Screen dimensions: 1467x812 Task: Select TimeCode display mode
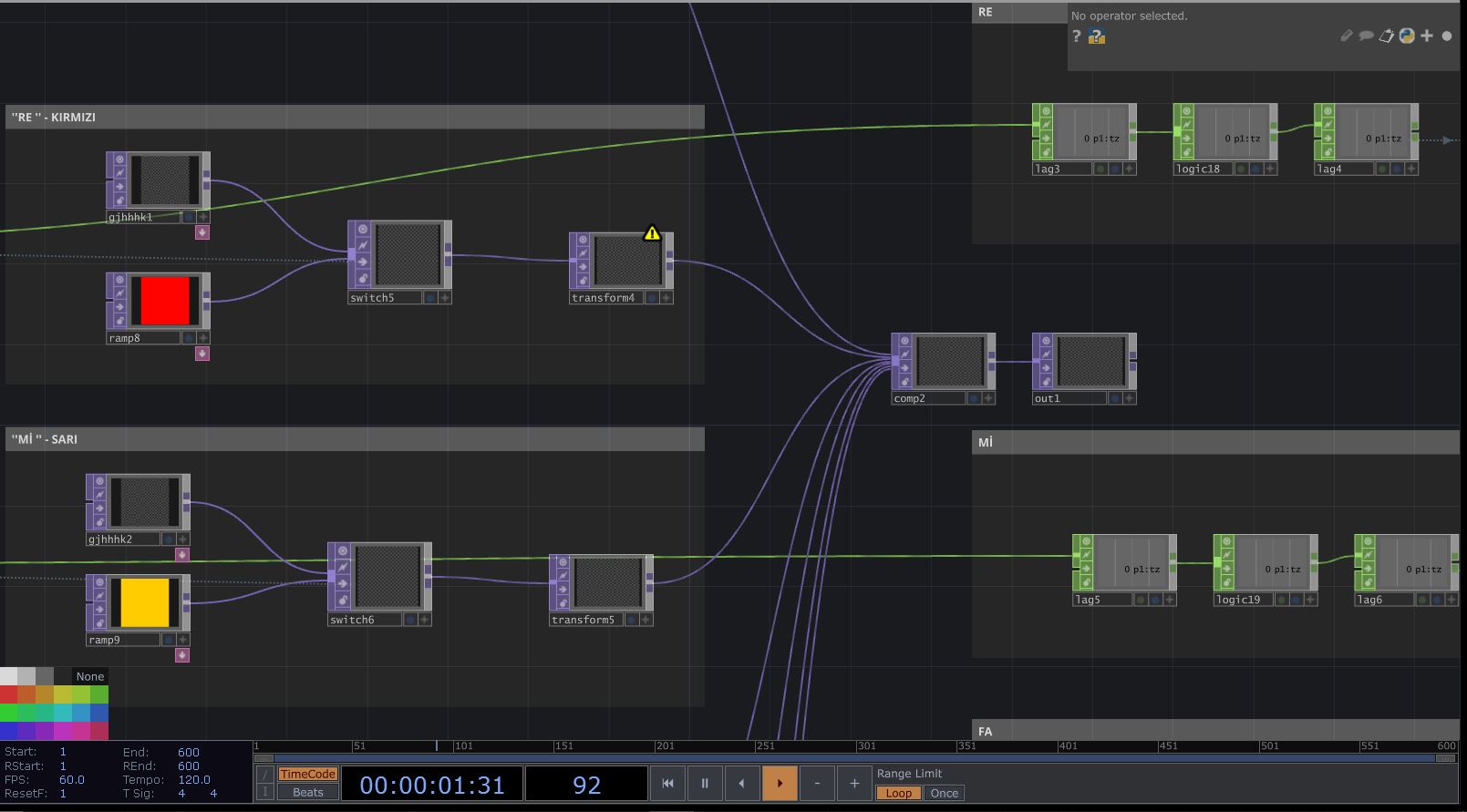coord(307,774)
